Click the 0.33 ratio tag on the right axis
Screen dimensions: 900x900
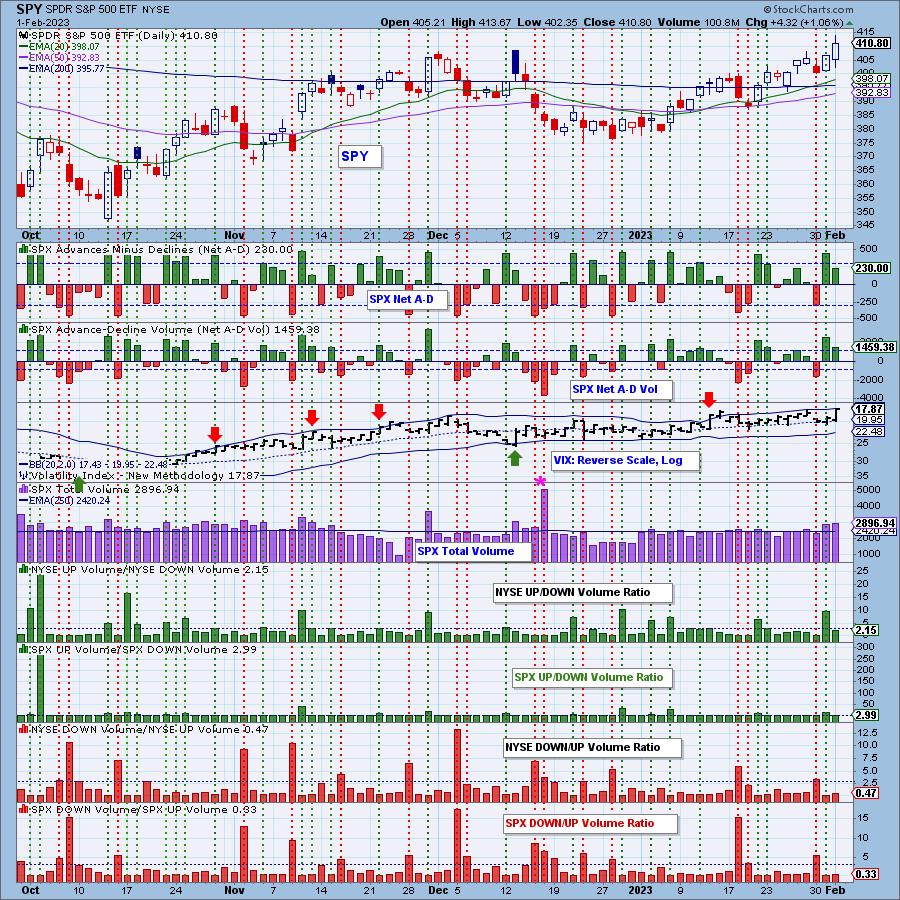[866, 874]
